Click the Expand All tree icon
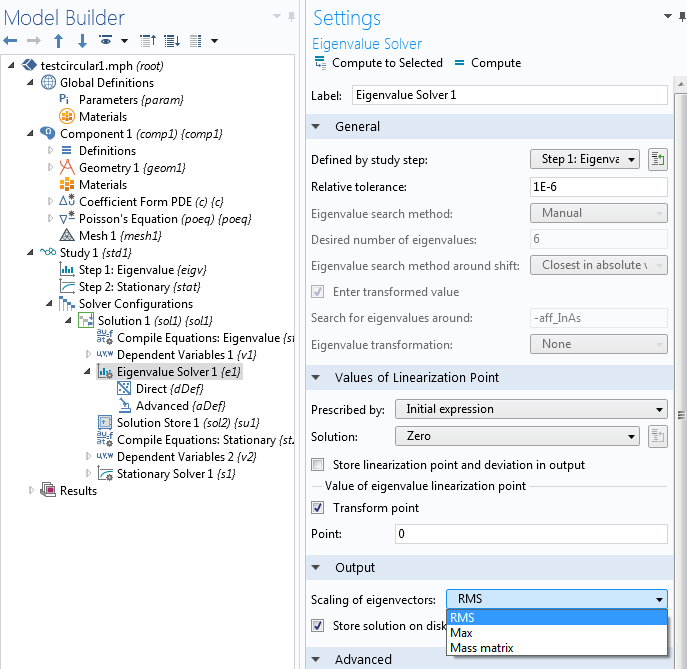The height and width of the screenshot is (669, 687). [170, 41]
